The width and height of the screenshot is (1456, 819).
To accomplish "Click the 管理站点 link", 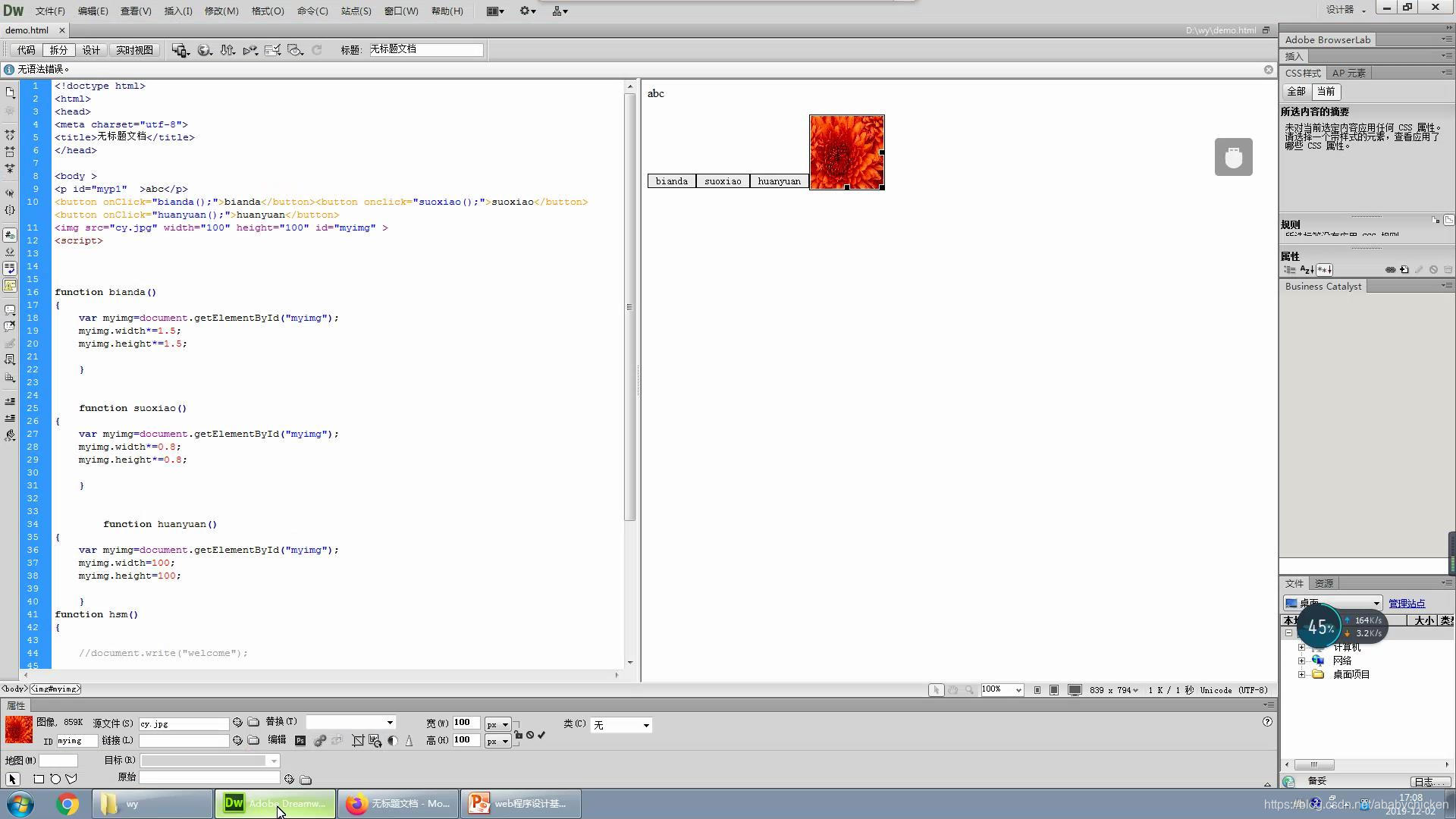I will tap(1406, 604).
